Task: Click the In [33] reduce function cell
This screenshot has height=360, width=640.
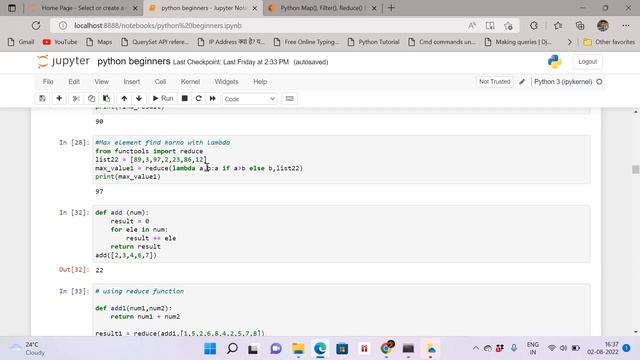Action: 341,310
